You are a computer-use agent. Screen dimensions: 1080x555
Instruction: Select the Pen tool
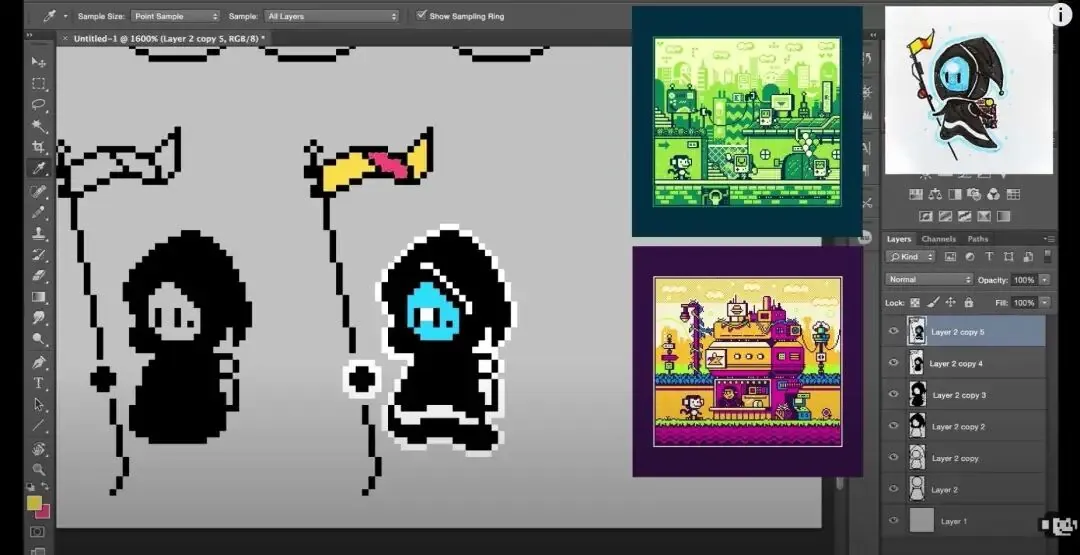[x=39, y=362]
